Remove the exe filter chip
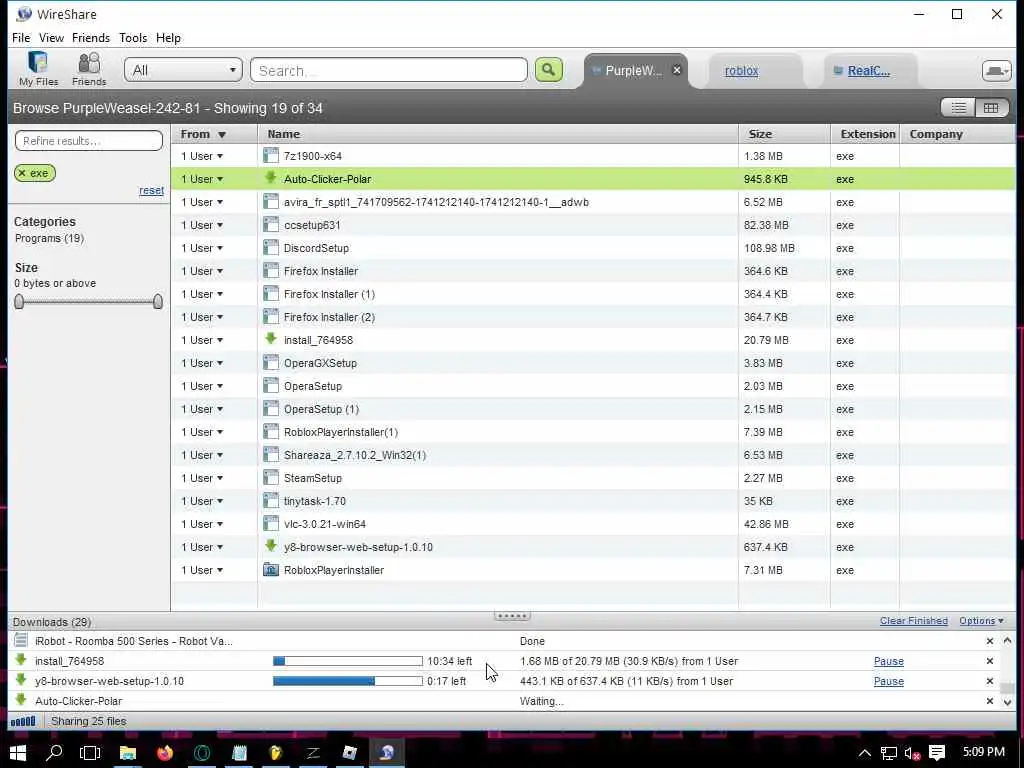 point(22,173)
